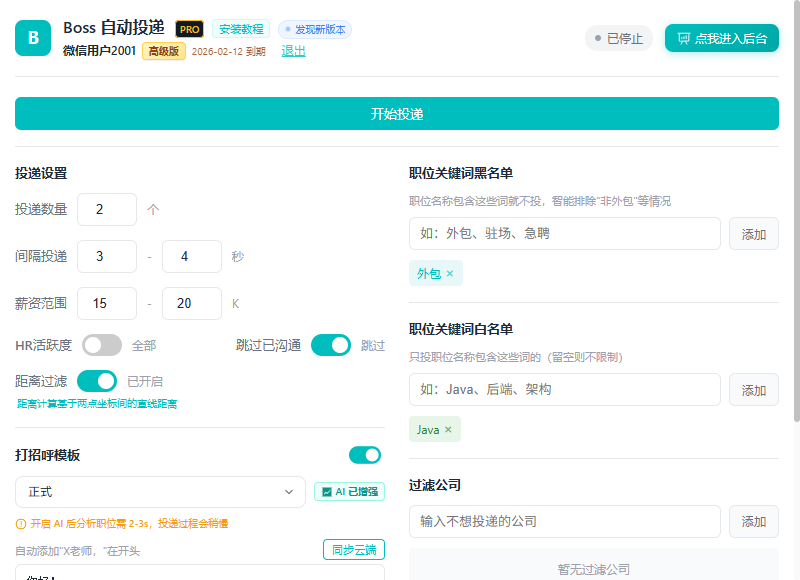Screen dimensions: 800x580
Task: Click the megaphone icon on 点我进入后台 button
Action: click(686, 36)
